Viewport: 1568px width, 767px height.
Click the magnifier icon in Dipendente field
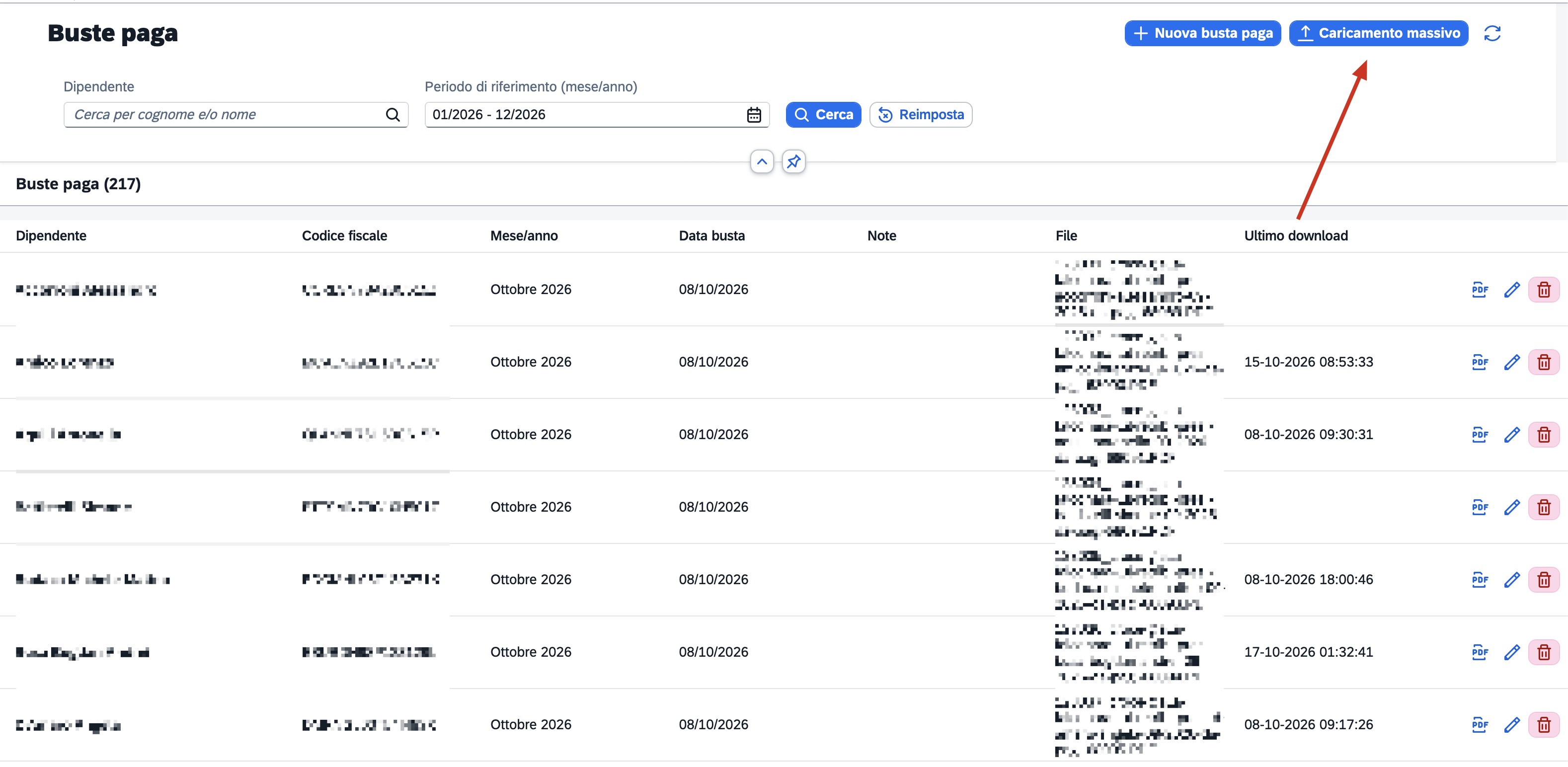(392, 114)
